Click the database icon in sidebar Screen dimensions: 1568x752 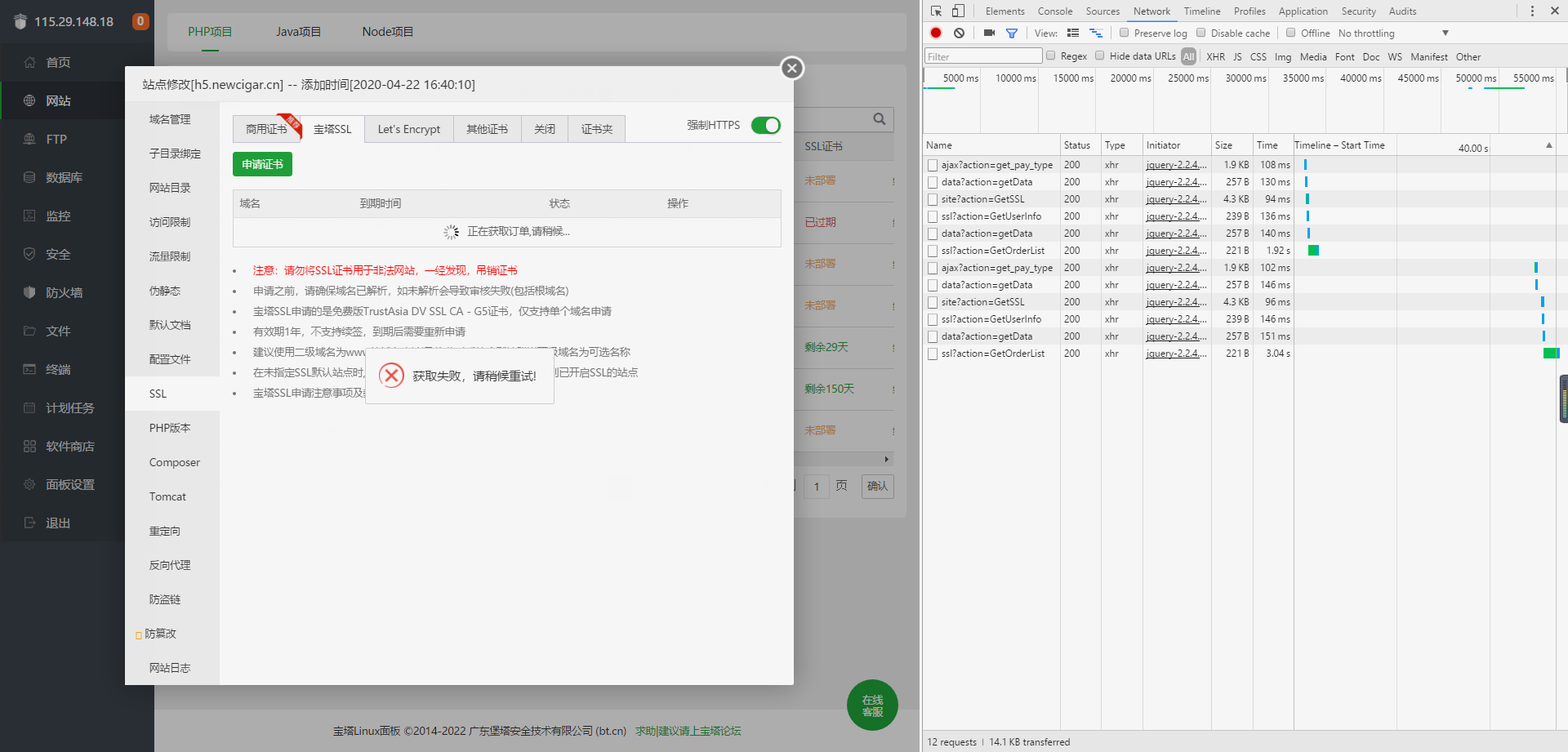(29, 177)
